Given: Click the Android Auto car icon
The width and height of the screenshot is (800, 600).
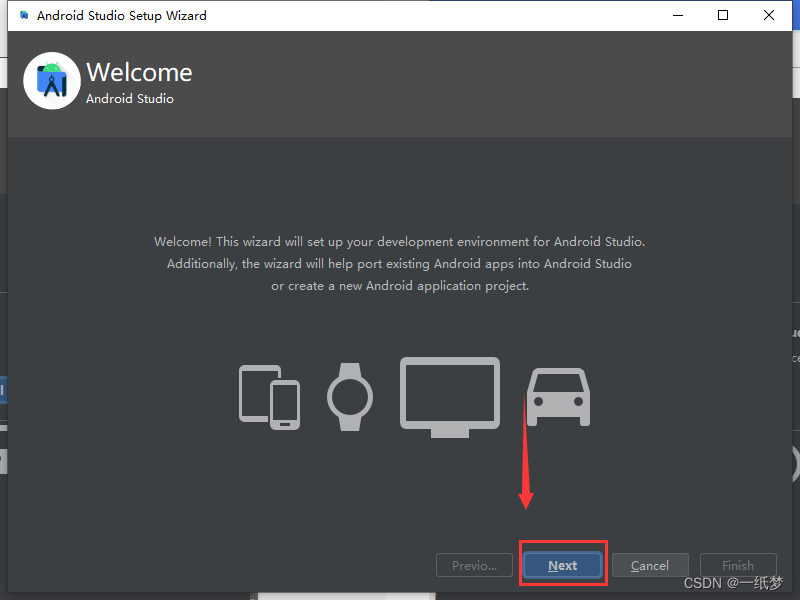Looking at the screenshot, I should (x=559, y=397).
